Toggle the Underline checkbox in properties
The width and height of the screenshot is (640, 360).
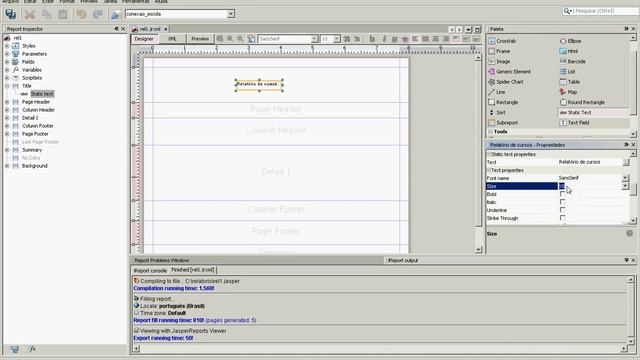coord(562,210)
